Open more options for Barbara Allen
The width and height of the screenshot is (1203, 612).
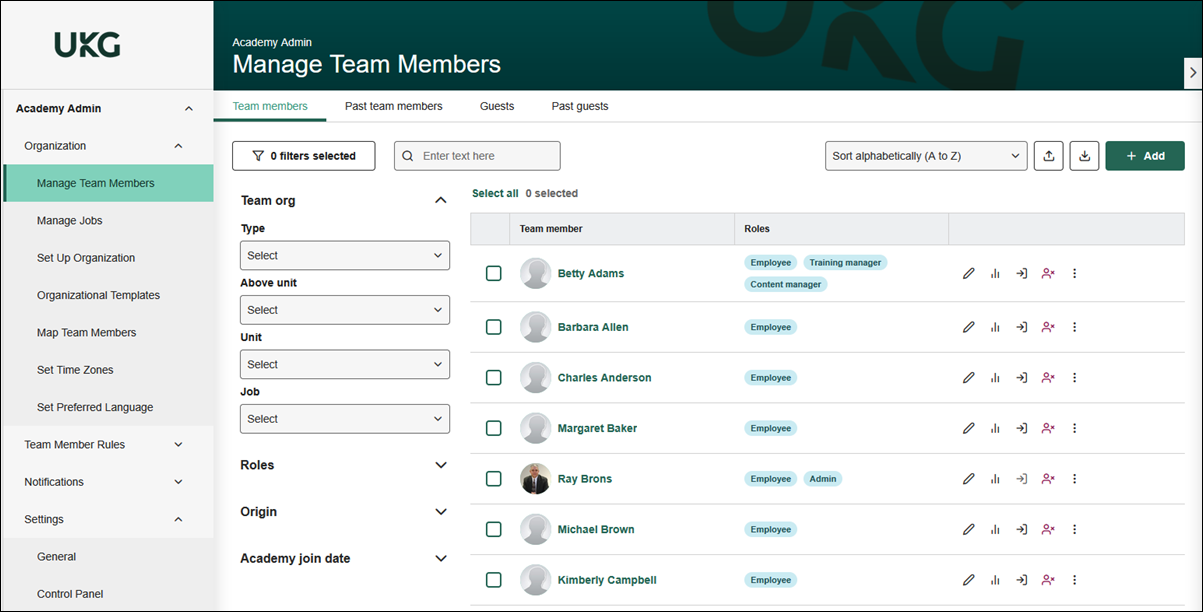pyautogui.click(x=1075, y=327)
